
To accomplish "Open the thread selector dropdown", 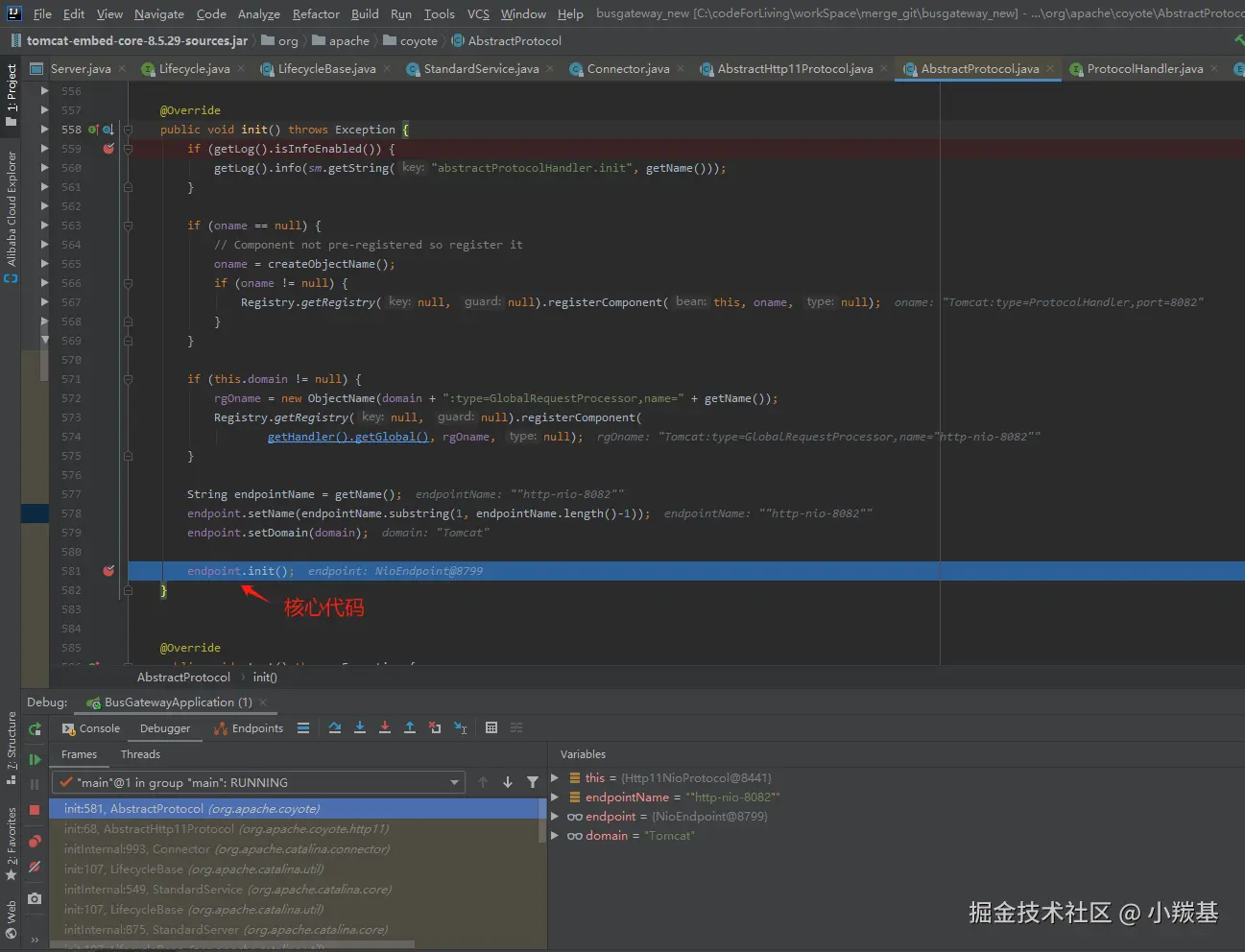I will 258,782.
